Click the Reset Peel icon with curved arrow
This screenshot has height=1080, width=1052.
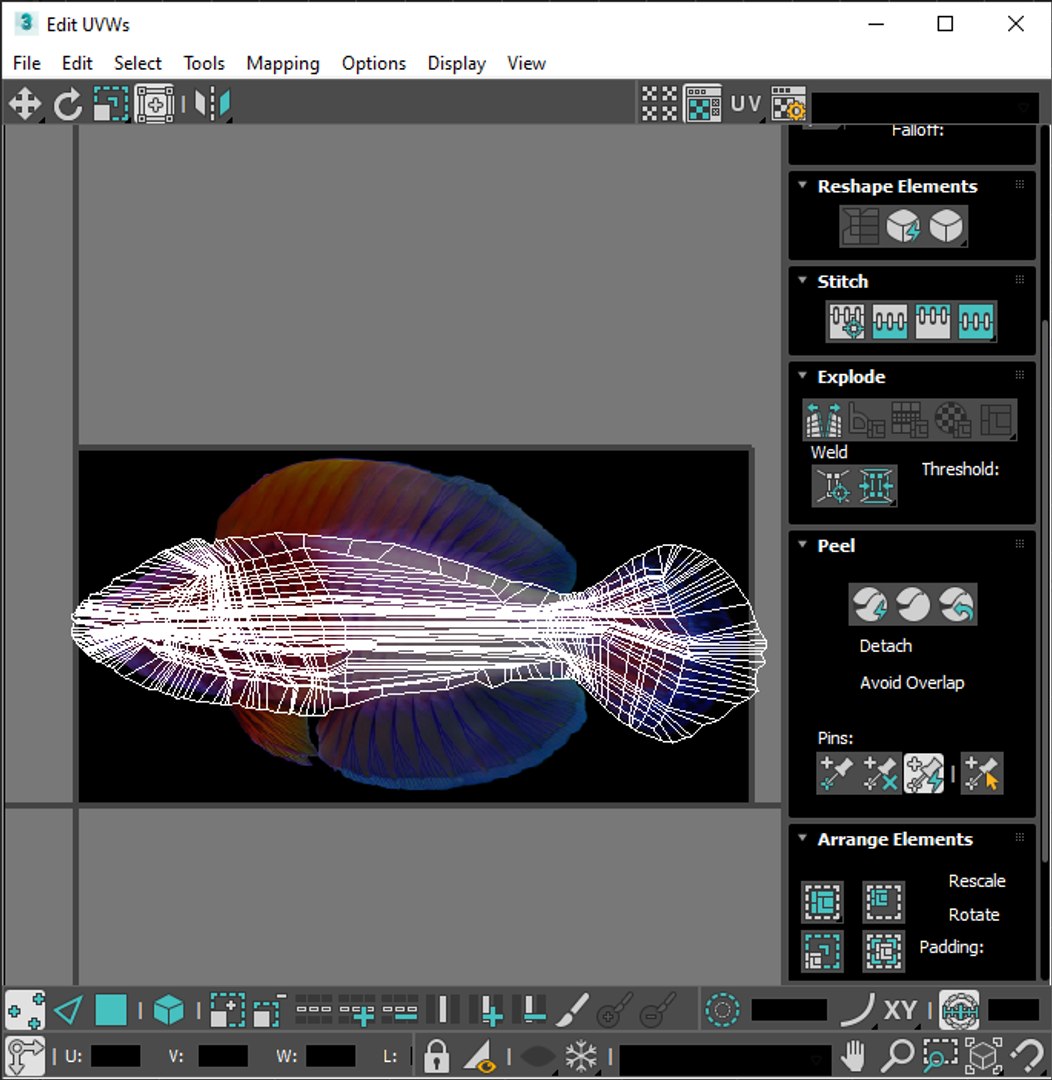coord(957,605)
